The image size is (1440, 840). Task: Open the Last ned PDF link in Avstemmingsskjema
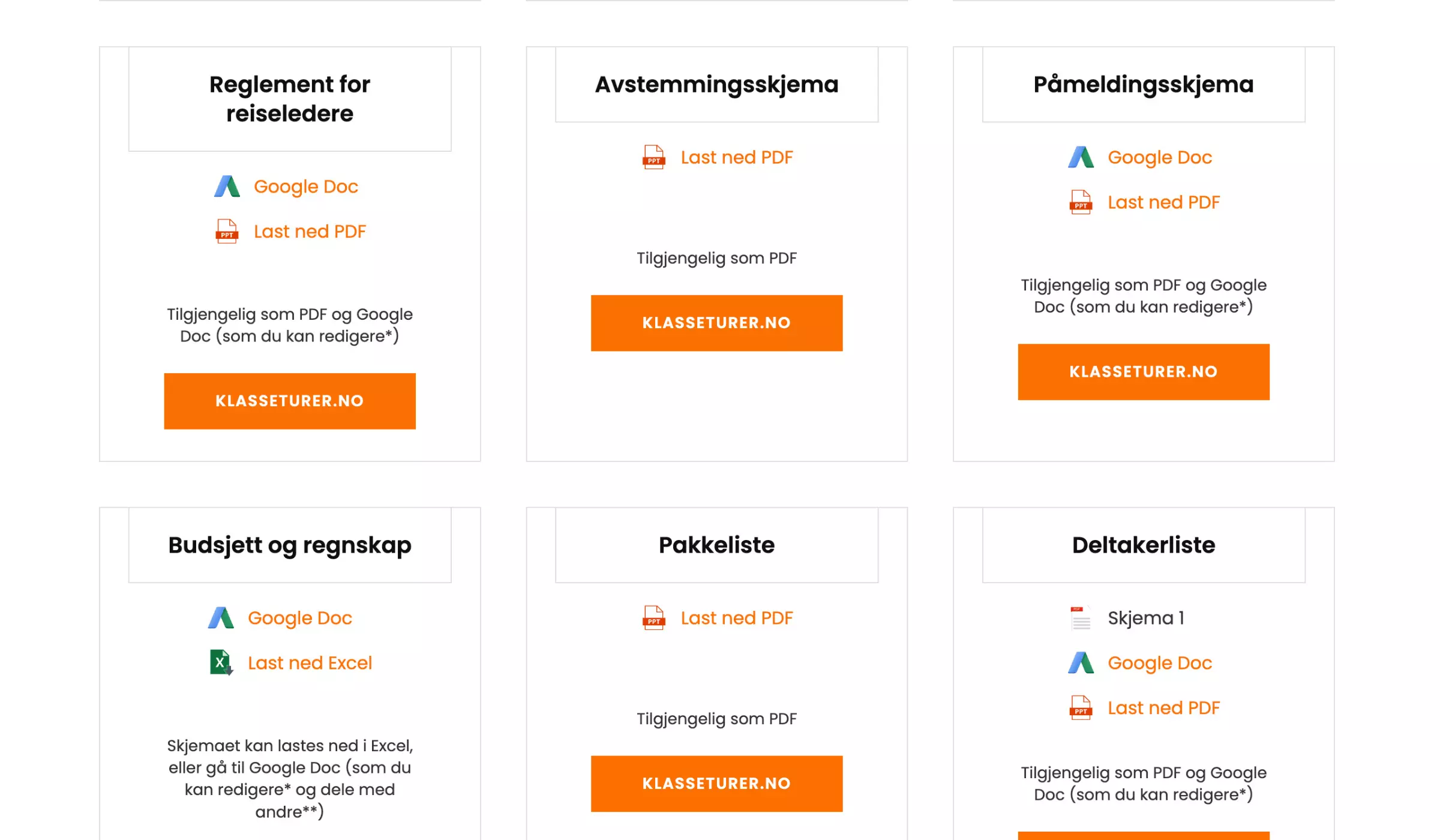click(x=736, y=157)
